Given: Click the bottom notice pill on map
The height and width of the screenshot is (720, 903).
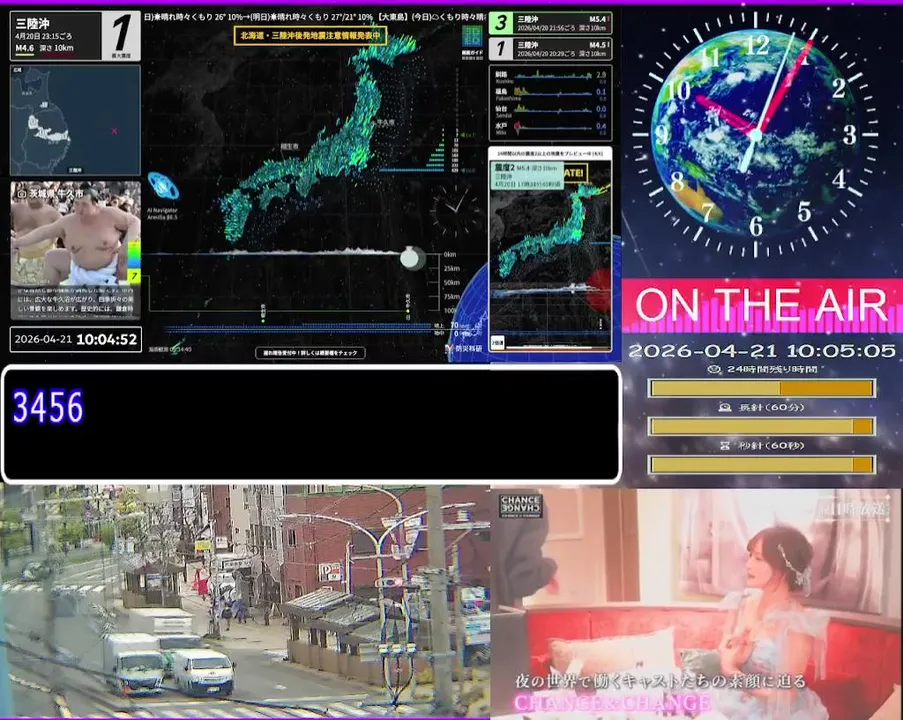Looking at the screenshot, I should (x=310, y=353).
